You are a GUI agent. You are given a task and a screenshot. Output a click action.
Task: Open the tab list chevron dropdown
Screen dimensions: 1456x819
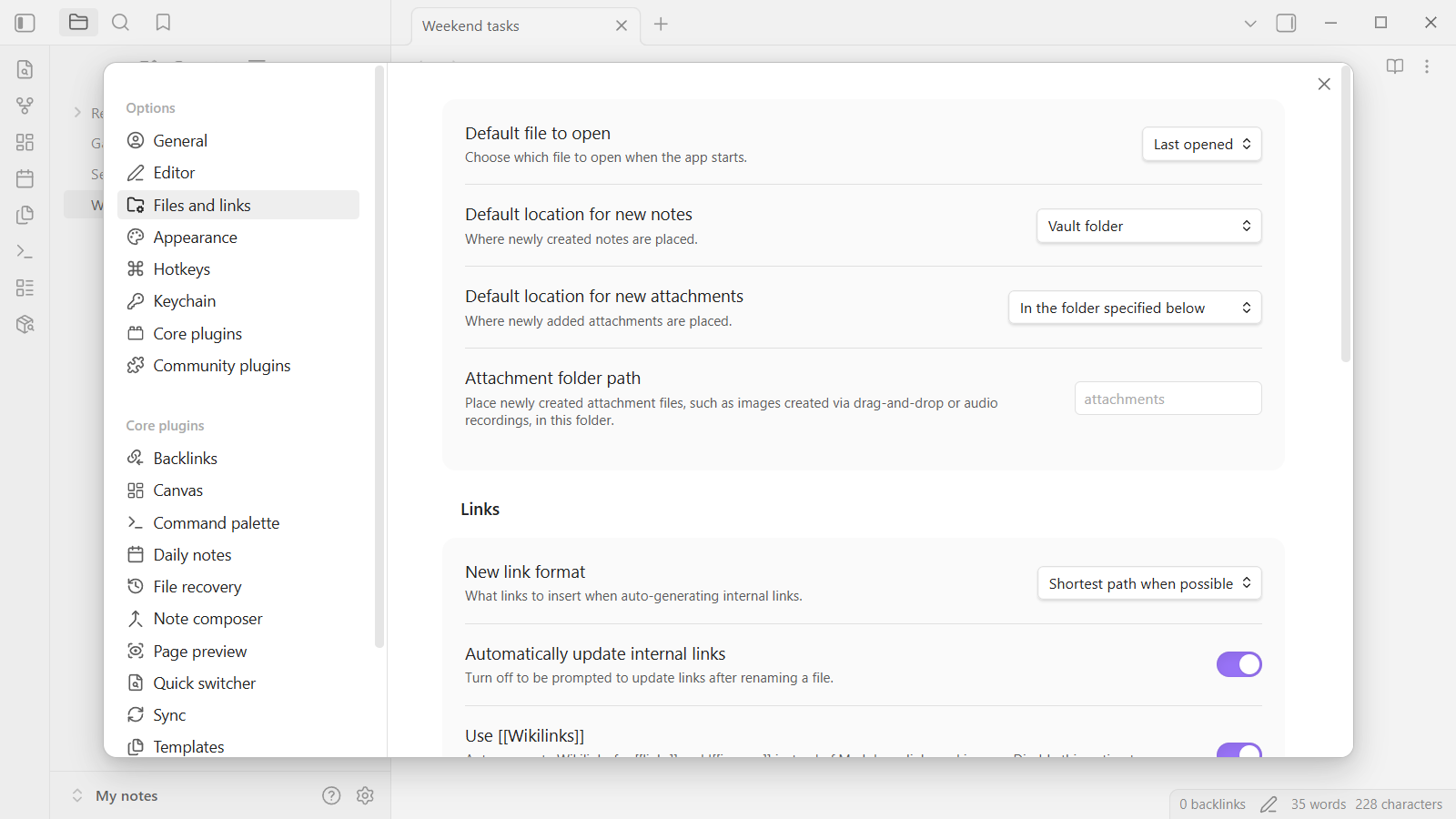click(x=1250, y=24)
